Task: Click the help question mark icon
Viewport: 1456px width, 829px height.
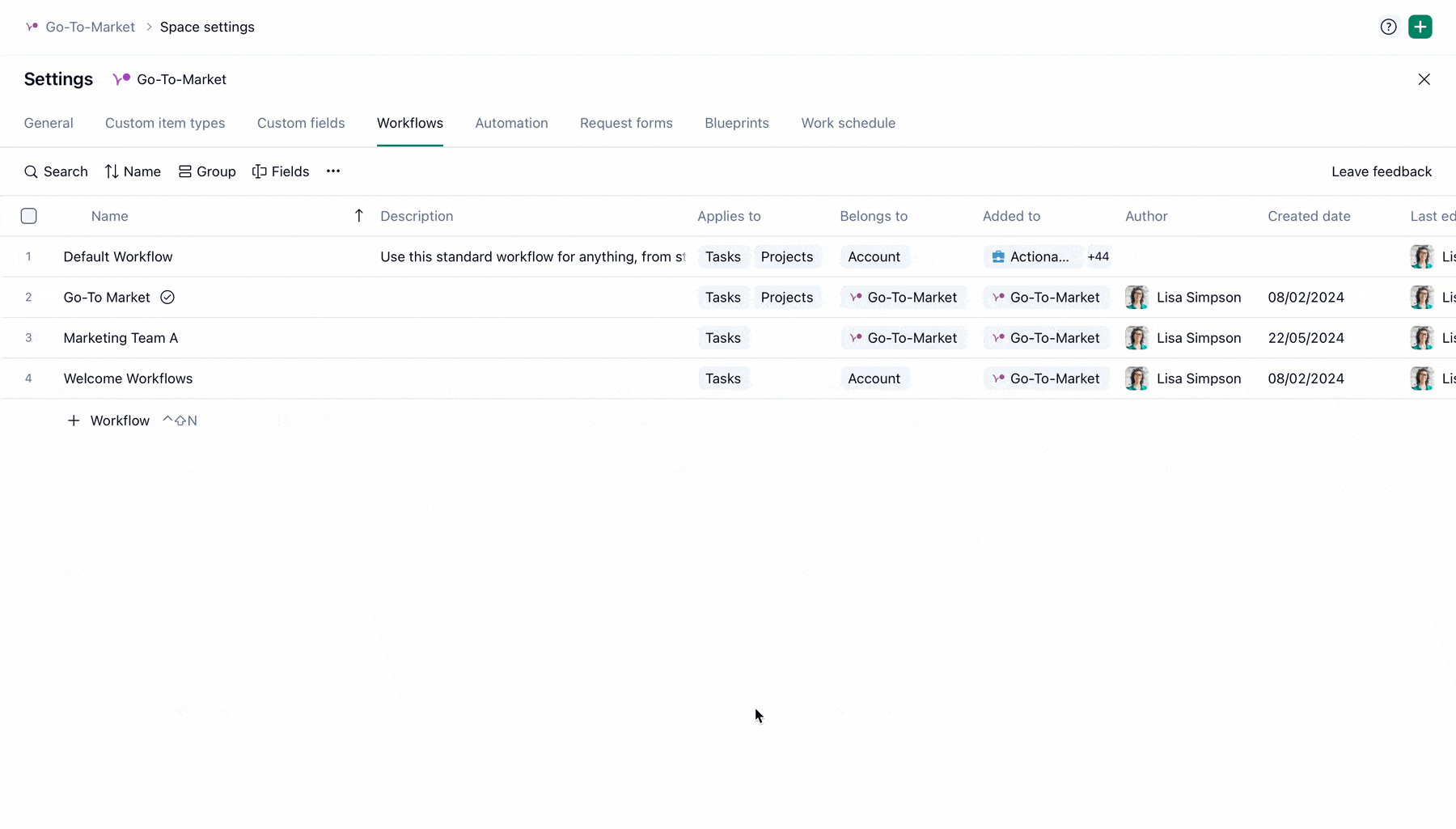Action: pos(1388,27)
